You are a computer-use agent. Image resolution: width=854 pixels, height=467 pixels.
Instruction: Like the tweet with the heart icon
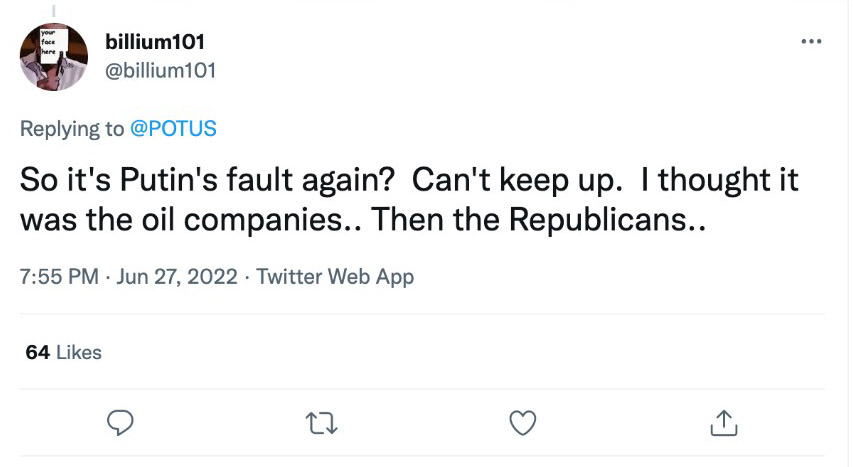point(522,423)
